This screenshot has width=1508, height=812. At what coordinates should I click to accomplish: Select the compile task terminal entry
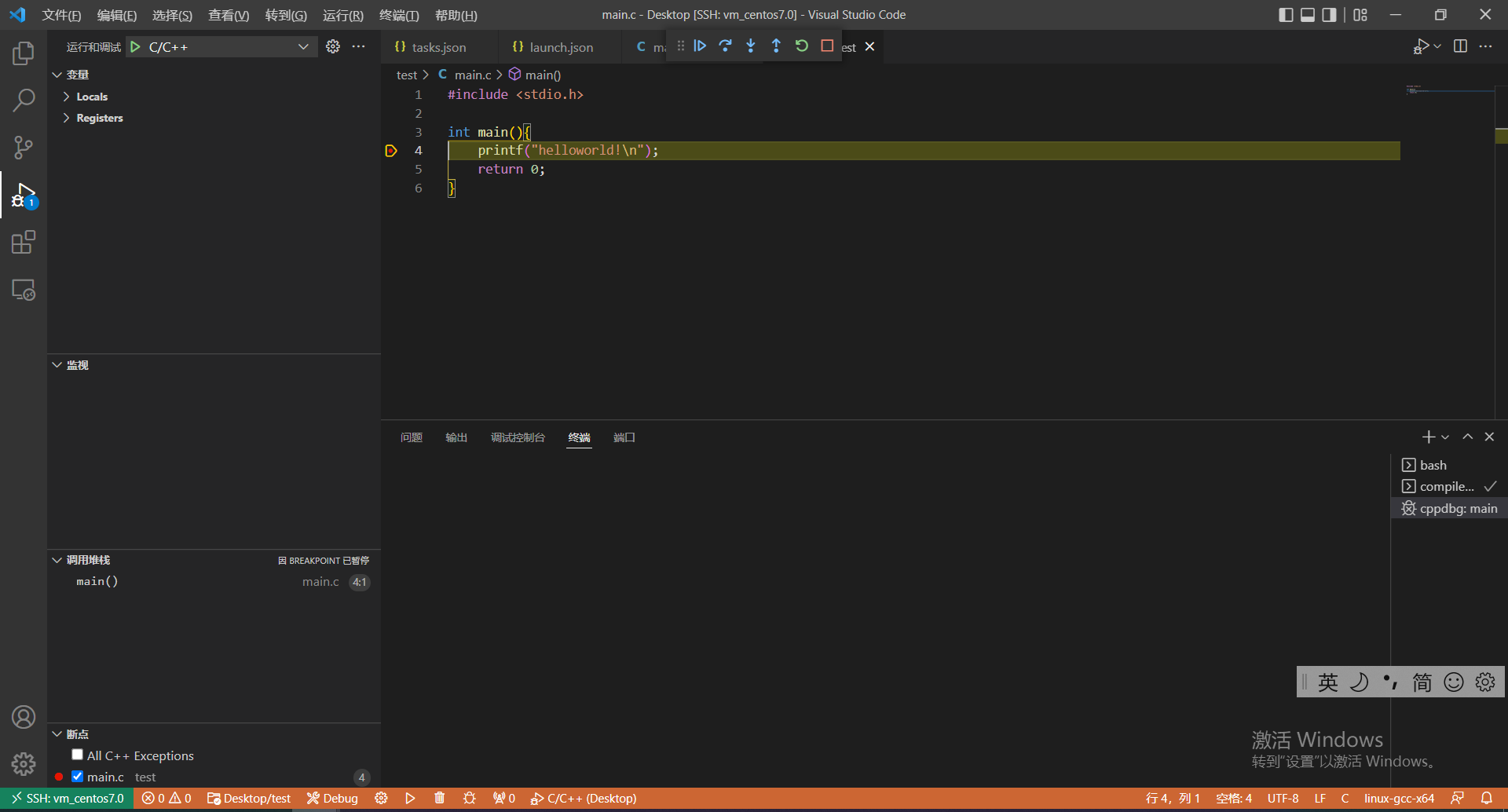click(x=1449, y=487)
